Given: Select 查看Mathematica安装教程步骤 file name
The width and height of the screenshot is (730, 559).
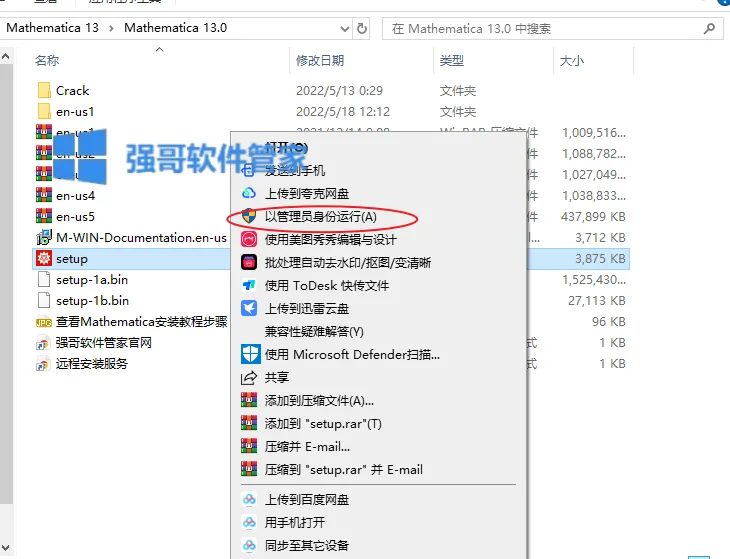Looking at the screenshot, I should (x=142, y=322).
